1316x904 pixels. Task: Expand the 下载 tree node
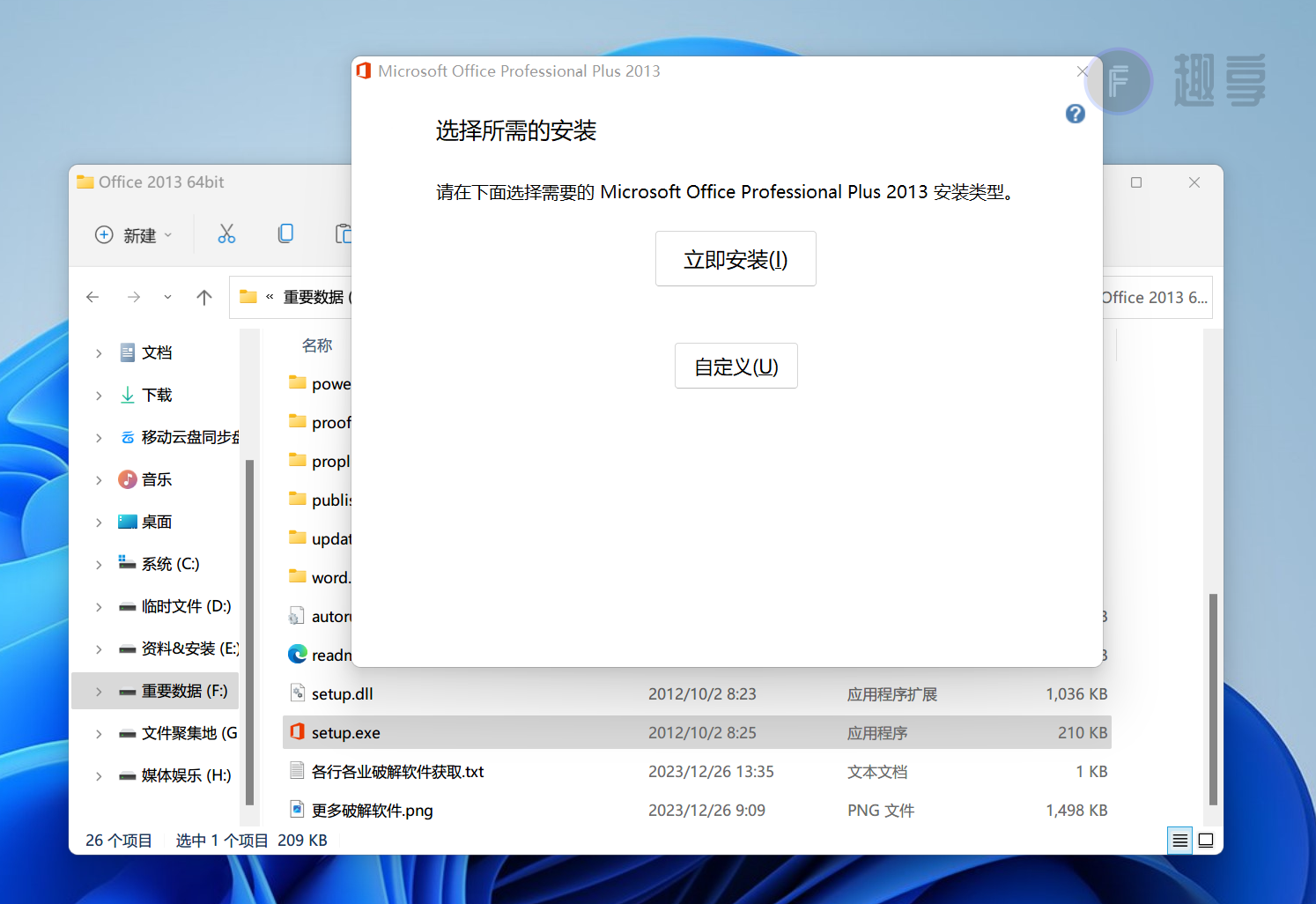pos(99,396)
